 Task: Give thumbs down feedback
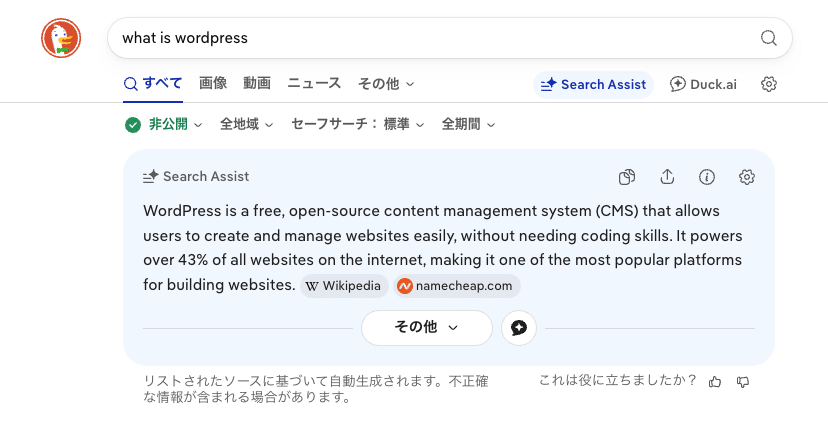(743, 382)
